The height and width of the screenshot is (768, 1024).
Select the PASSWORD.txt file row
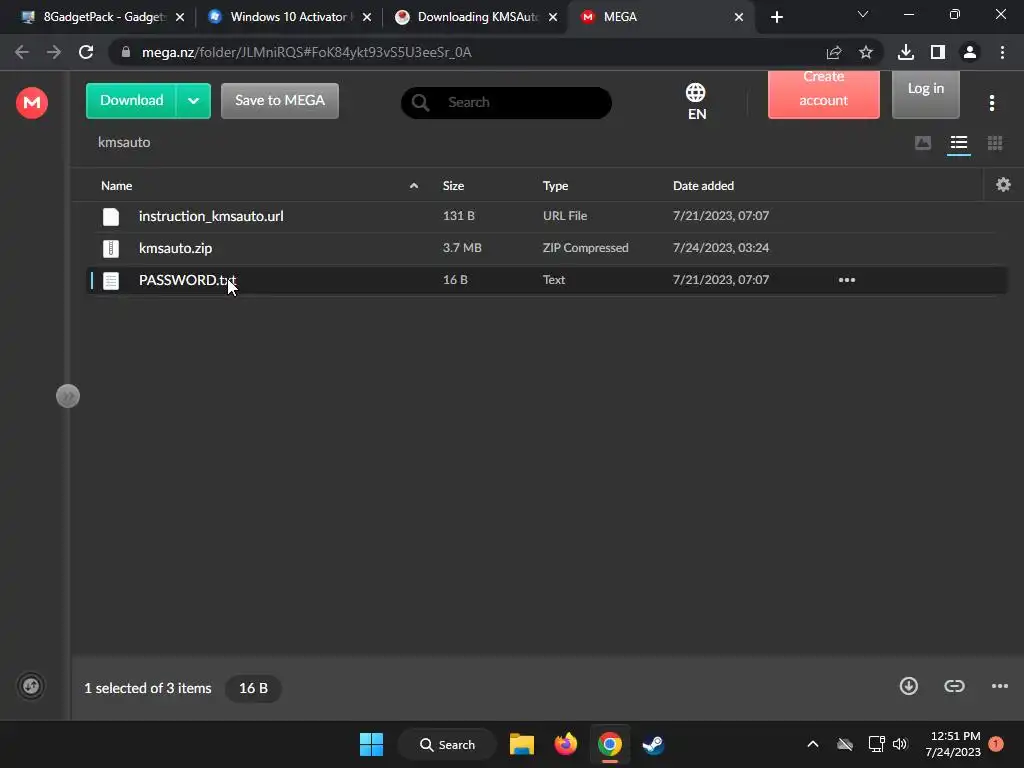click(x=545, y=280)
